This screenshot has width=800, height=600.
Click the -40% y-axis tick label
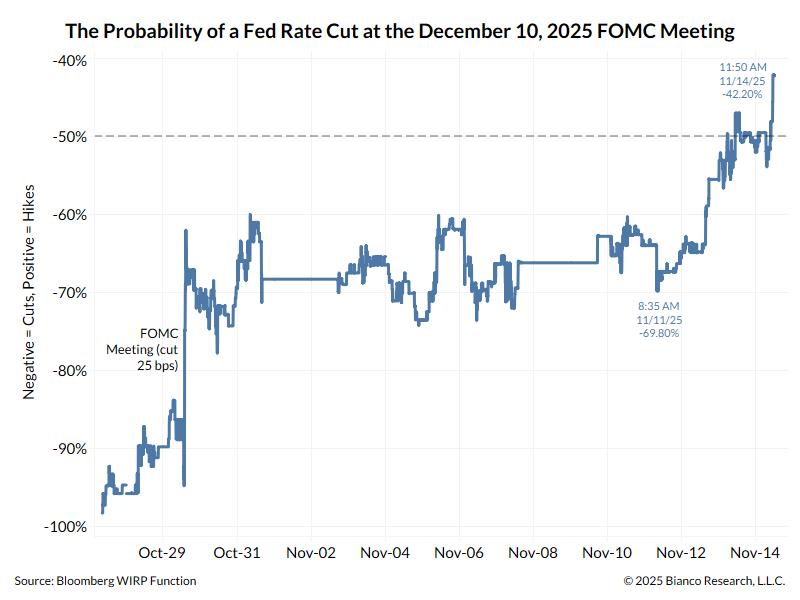click(69, 60)
